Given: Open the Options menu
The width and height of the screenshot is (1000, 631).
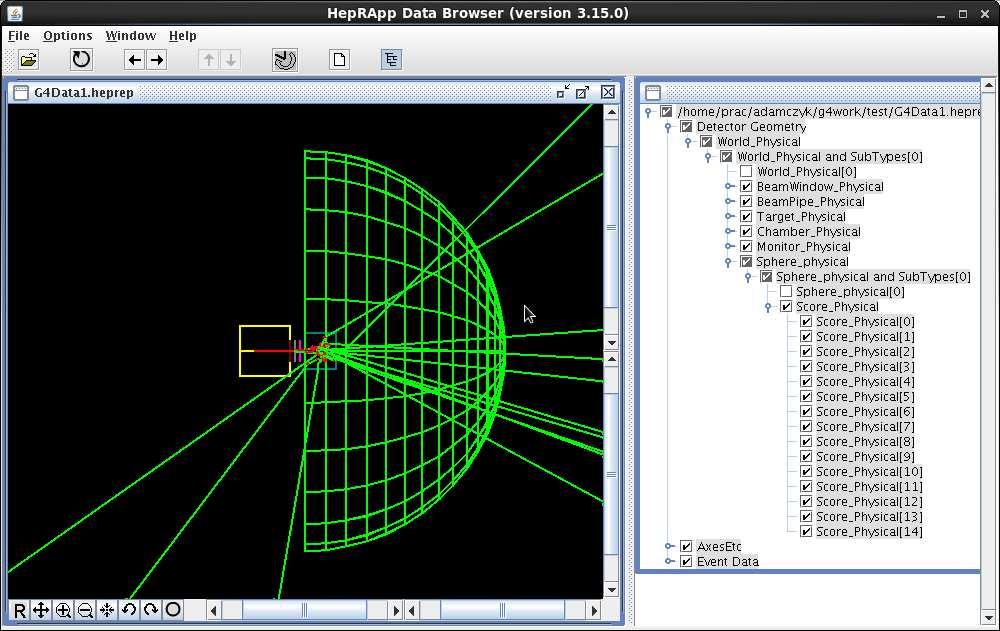Looking at the screenshot, I should click(x=68, y=36).
